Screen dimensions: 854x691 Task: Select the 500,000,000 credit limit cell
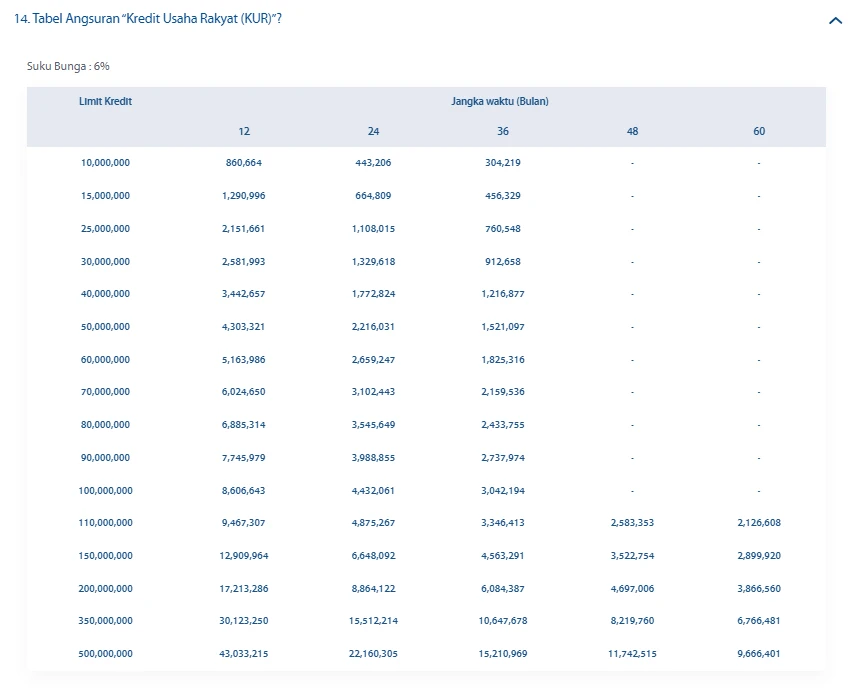click(103, 653)
